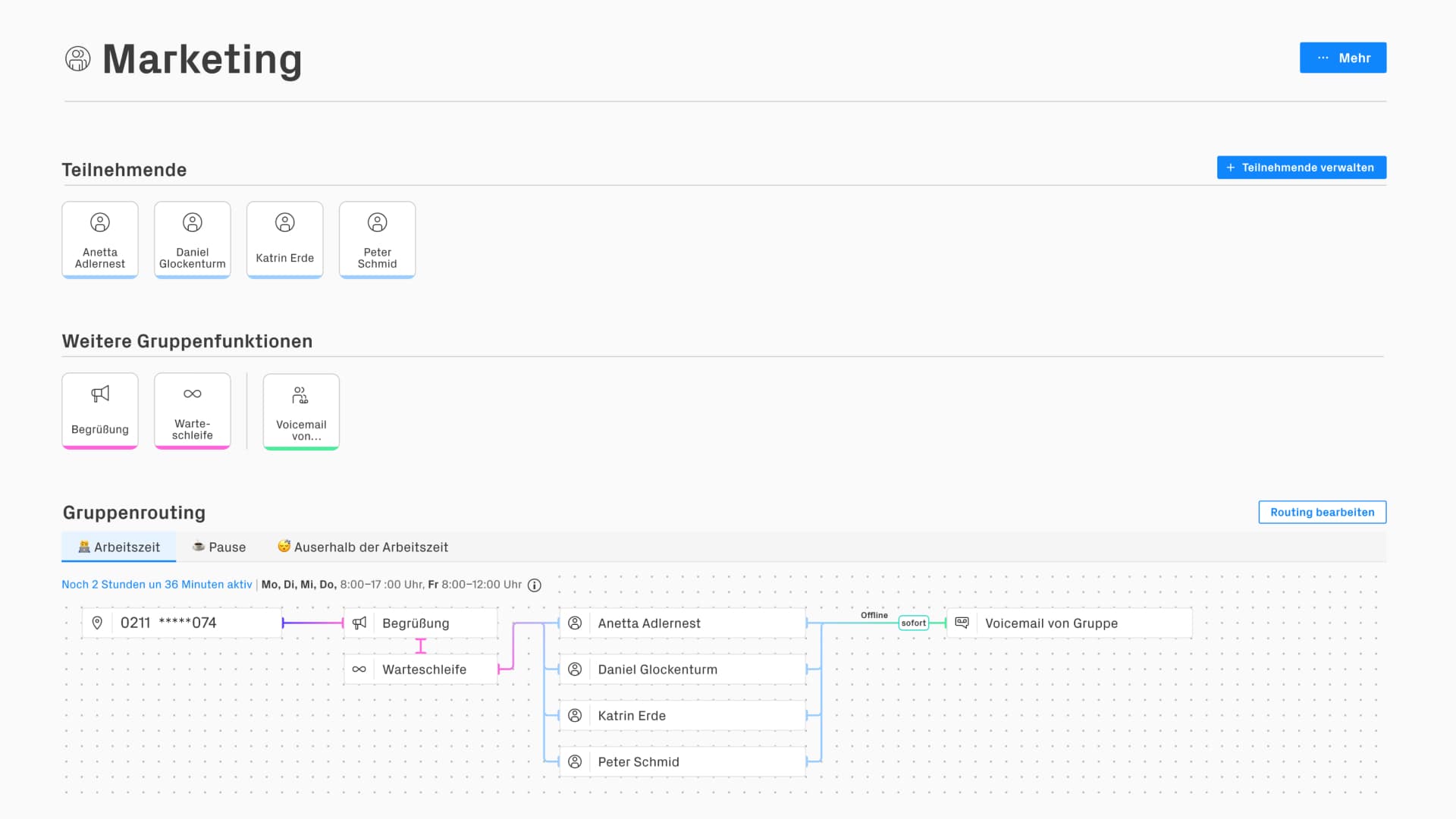Select Voicemail von Gruppe routing node
Viewport: 1456px width, 819px height.
(1069, 623)
